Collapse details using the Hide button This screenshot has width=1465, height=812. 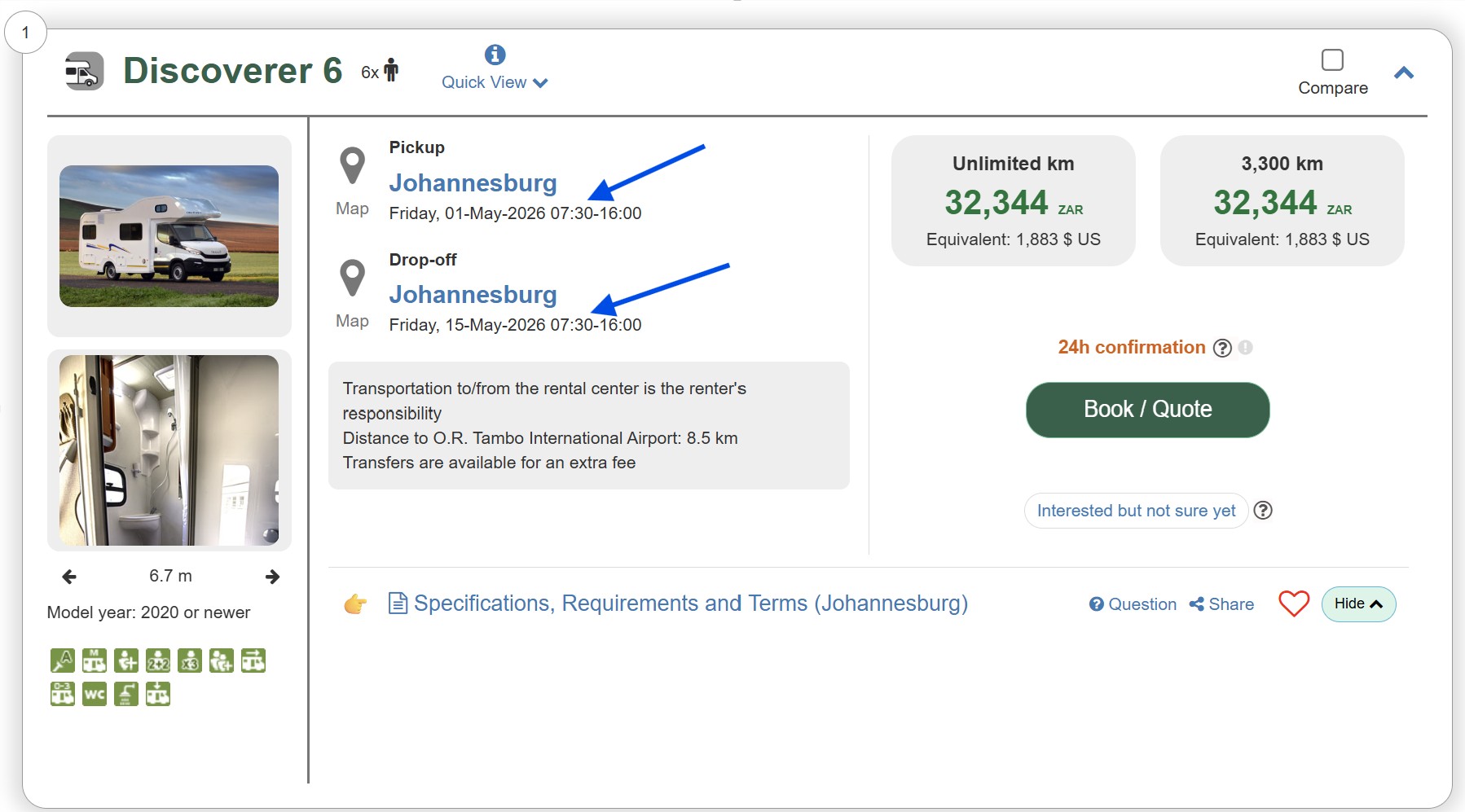point(1358,604)
